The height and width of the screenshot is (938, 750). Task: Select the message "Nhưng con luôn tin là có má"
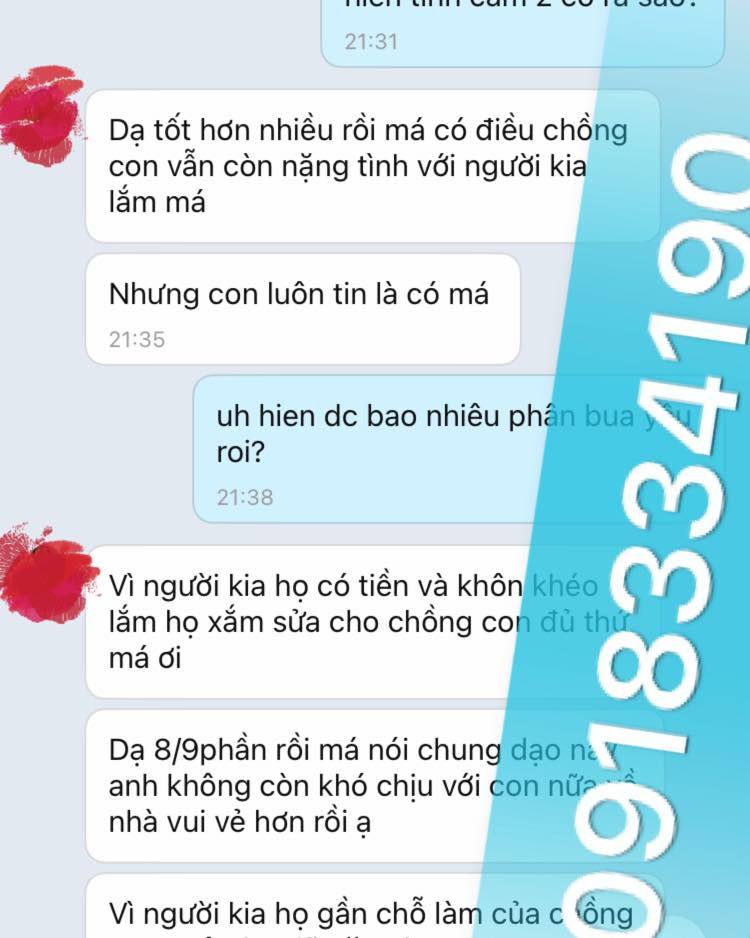303,309
